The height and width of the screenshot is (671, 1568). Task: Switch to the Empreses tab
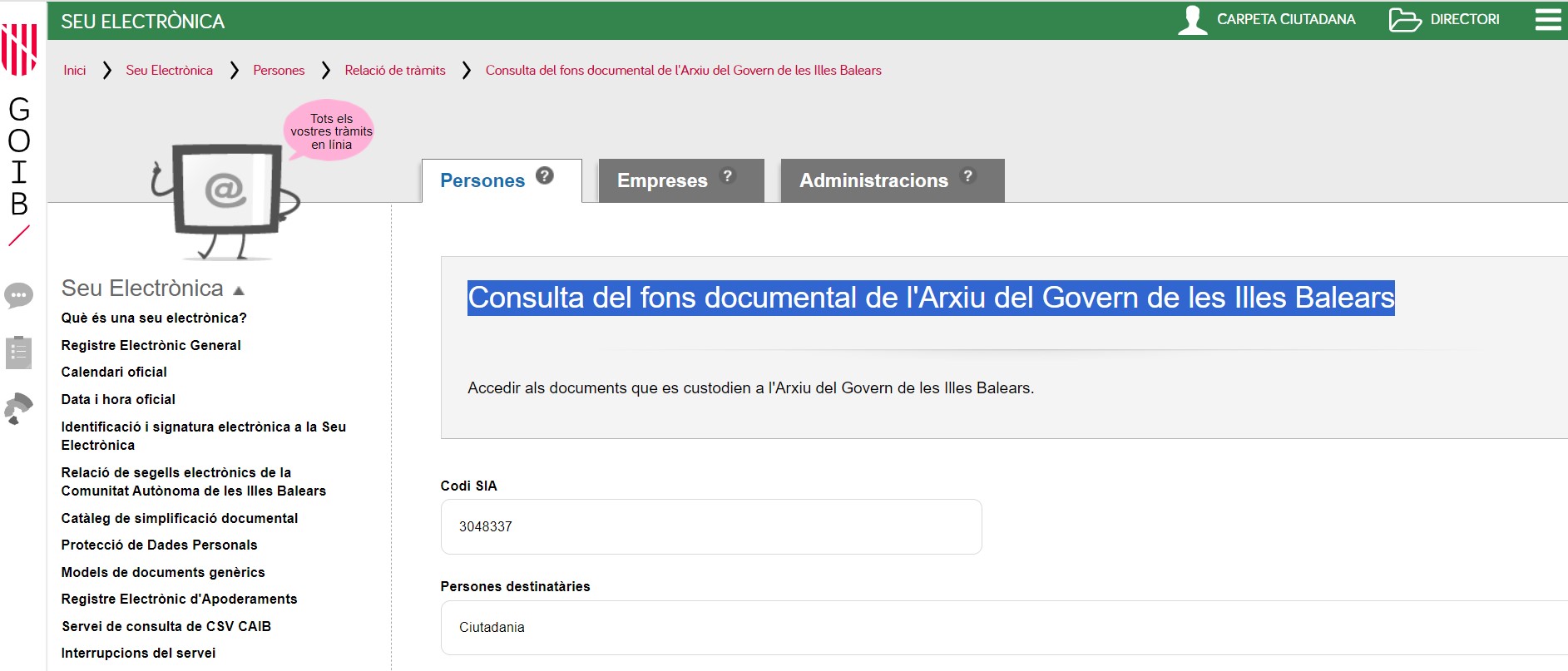(x=662, y=180)
